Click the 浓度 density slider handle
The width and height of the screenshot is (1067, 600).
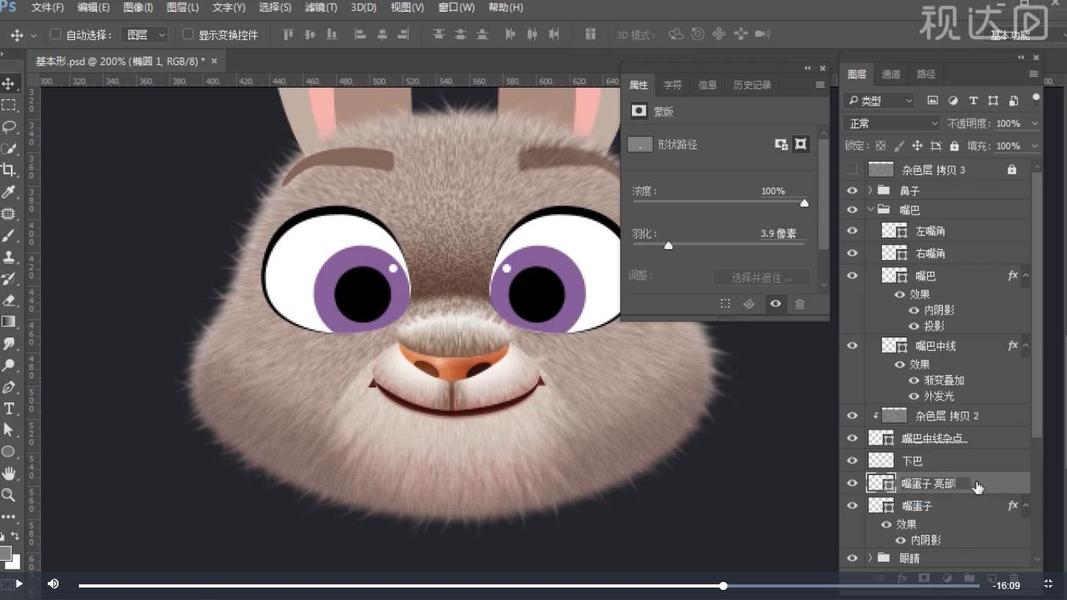tap(804, 203)
